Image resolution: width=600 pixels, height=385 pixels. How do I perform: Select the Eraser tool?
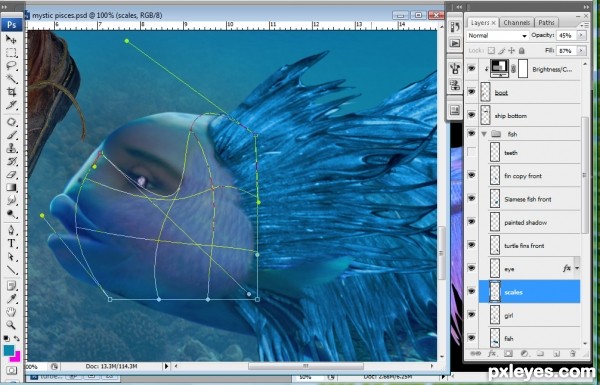[x=11, y=175]
